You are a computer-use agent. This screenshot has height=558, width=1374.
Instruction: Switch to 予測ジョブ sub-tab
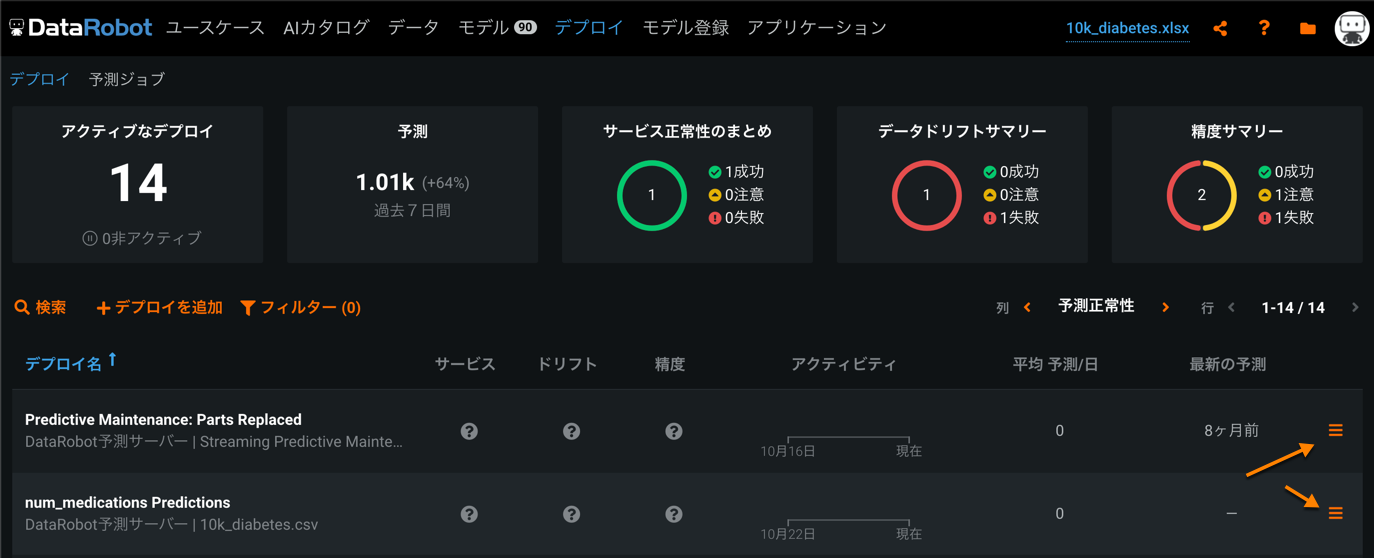127,79
